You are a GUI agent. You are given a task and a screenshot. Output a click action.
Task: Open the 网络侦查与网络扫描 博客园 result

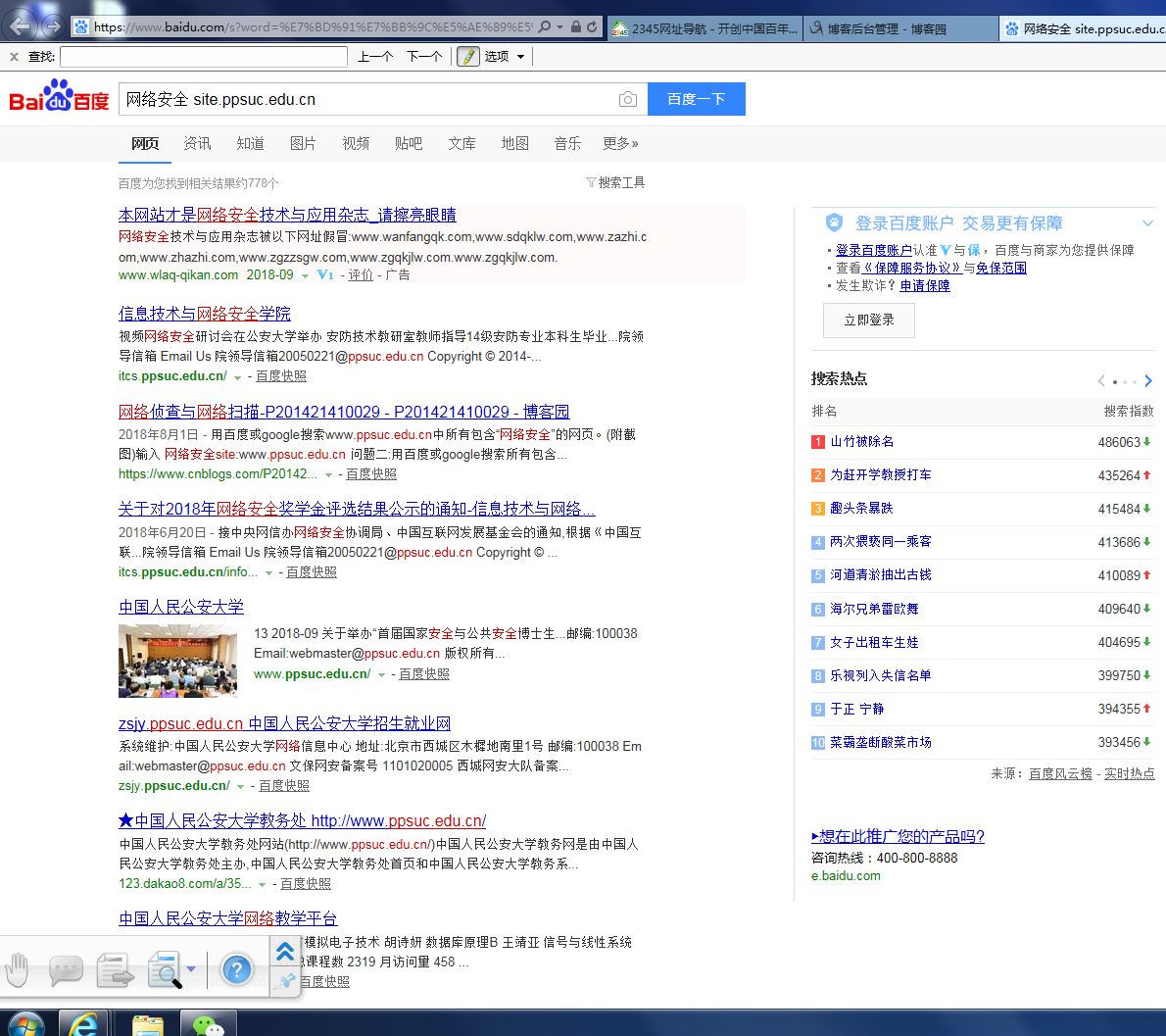344,412
